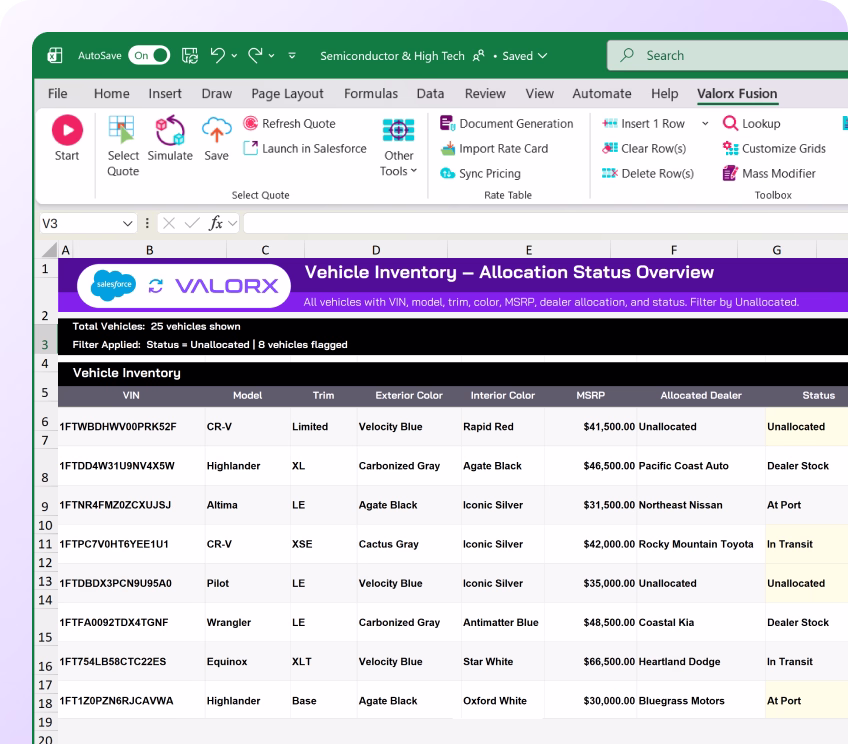Open the File menu
This screenshot has width=848, height=744.
pos(57,94)
